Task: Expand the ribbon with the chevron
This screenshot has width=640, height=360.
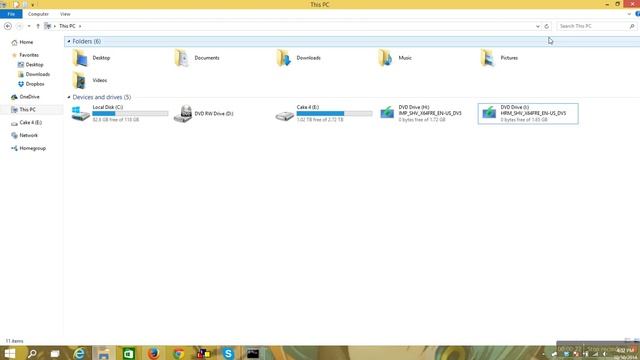Action: (629, 14)
